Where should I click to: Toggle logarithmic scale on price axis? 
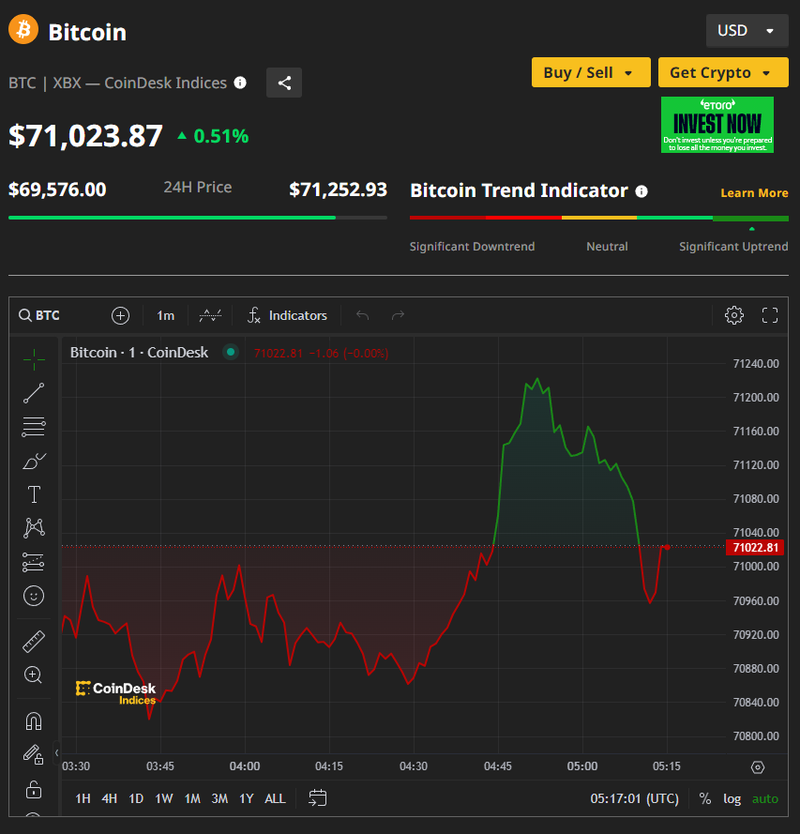click(x=733, y=798)
